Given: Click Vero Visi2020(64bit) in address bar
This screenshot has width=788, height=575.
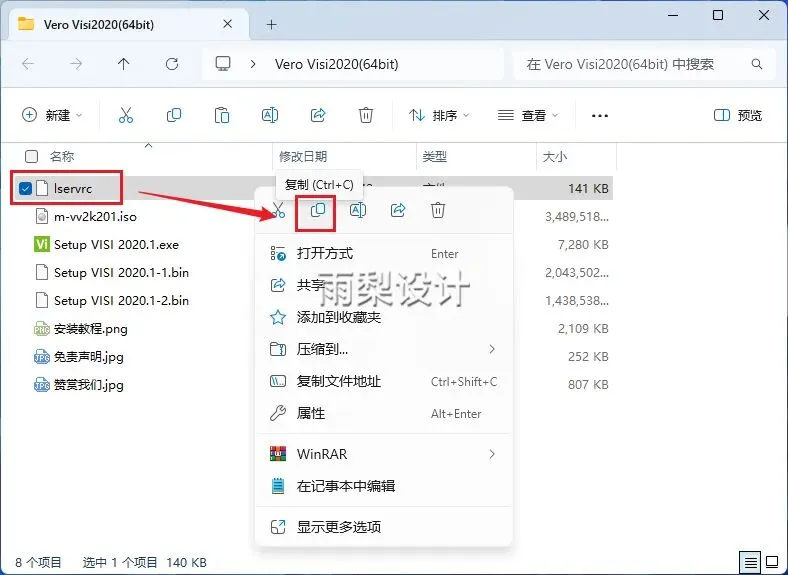Looking at the screenshot, I should [x=336, y=64].
